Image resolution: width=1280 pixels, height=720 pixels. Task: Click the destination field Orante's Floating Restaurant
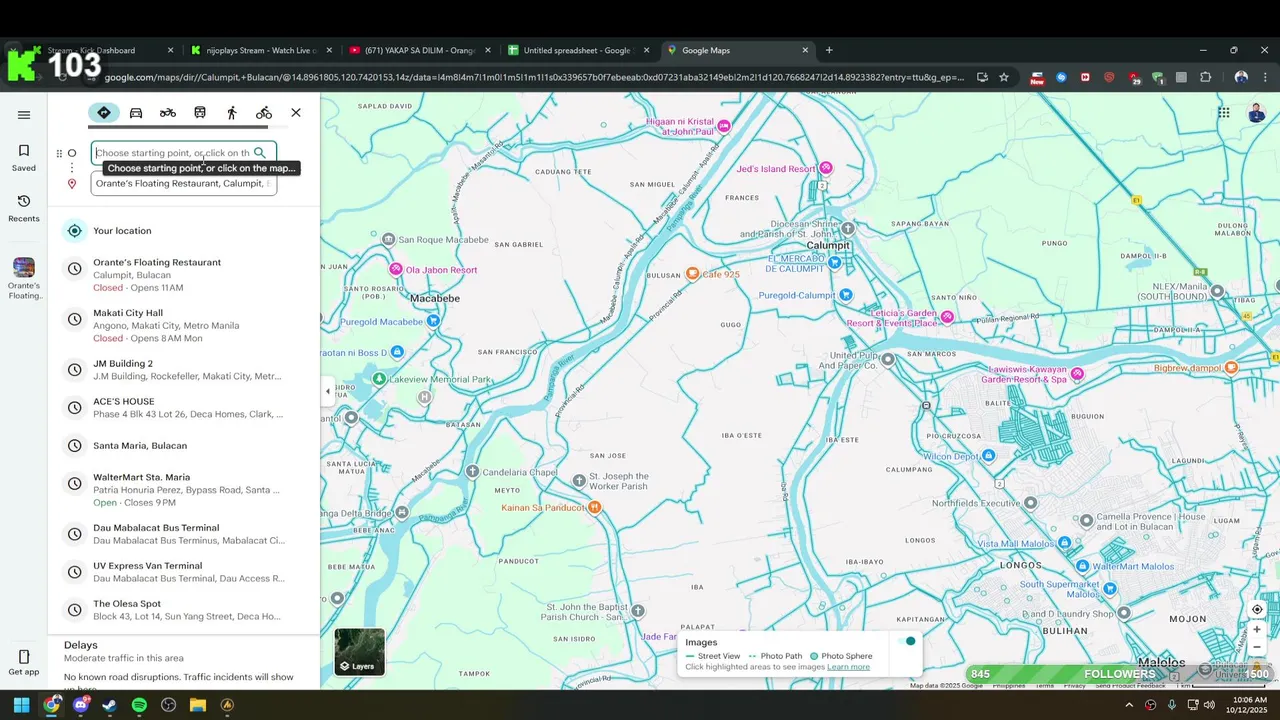pyautogui.click(x=183, y=183)
